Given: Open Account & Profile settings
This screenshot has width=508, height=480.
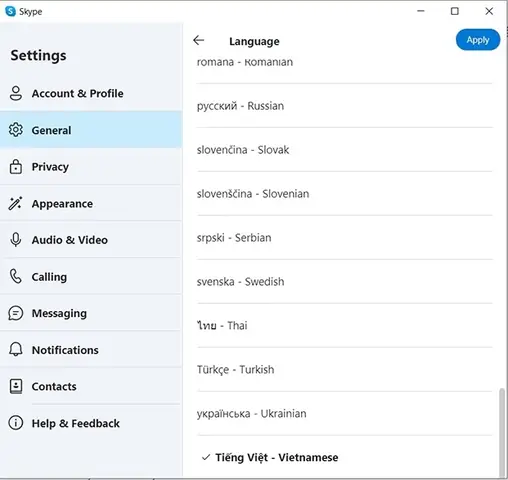Looking at the screenshot, I should (x=91, y=93).
